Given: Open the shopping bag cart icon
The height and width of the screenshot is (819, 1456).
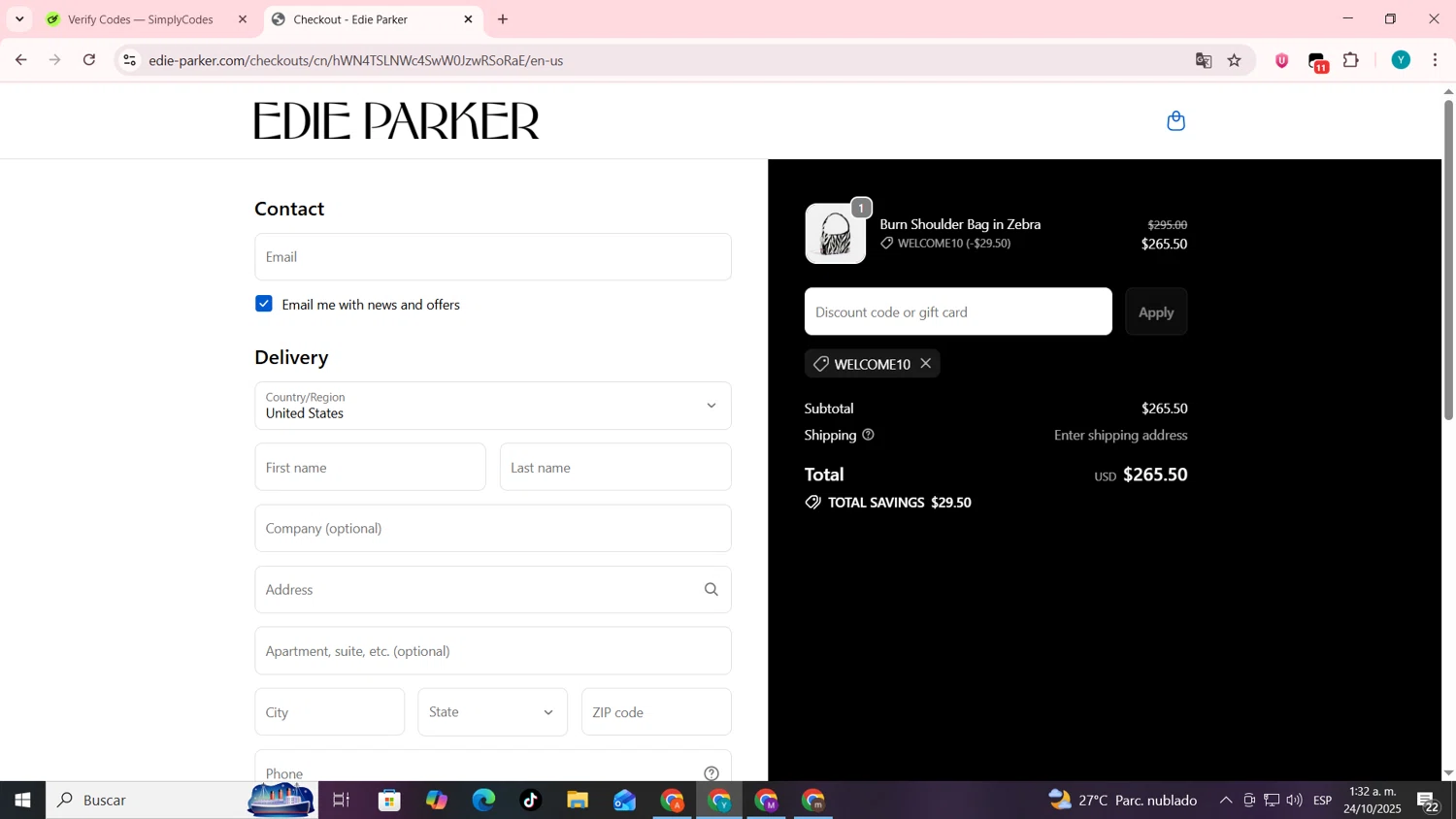Looking at the screenshot, I should (x=1175, y=121).
